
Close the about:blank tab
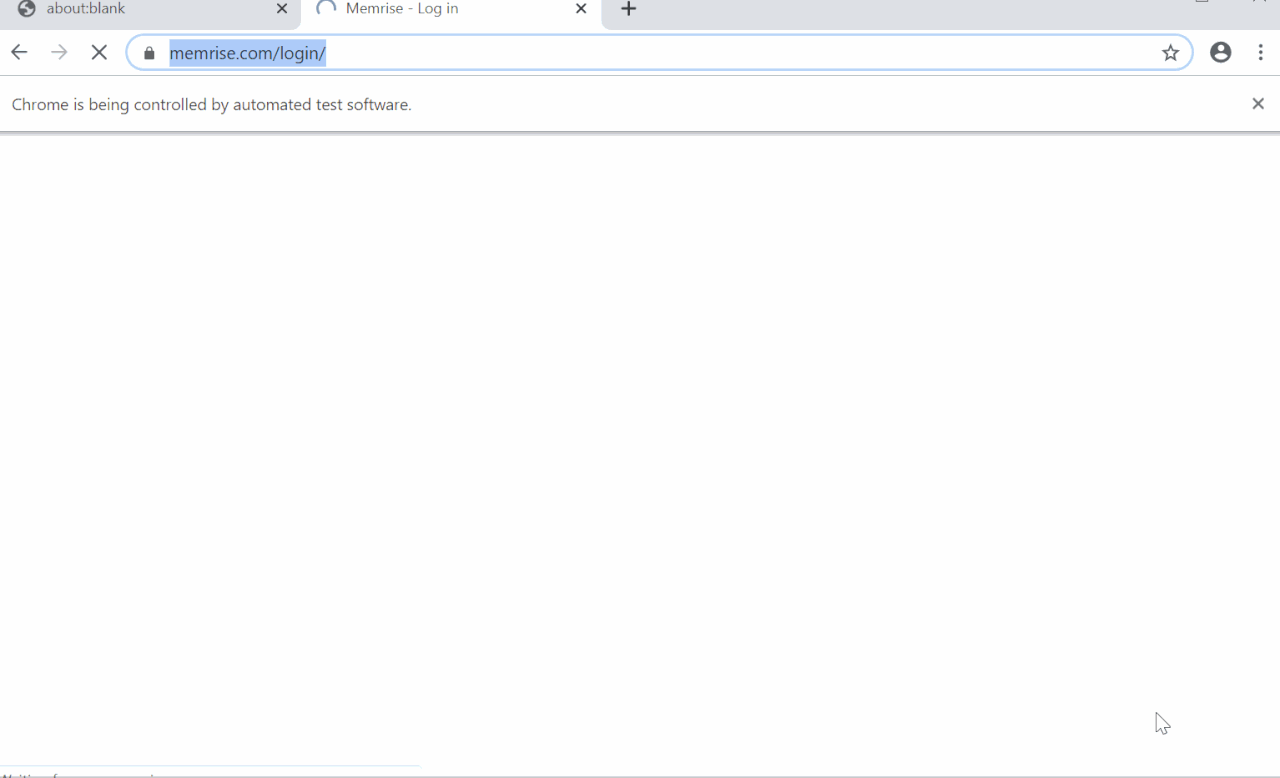click(x=282, y=9)
